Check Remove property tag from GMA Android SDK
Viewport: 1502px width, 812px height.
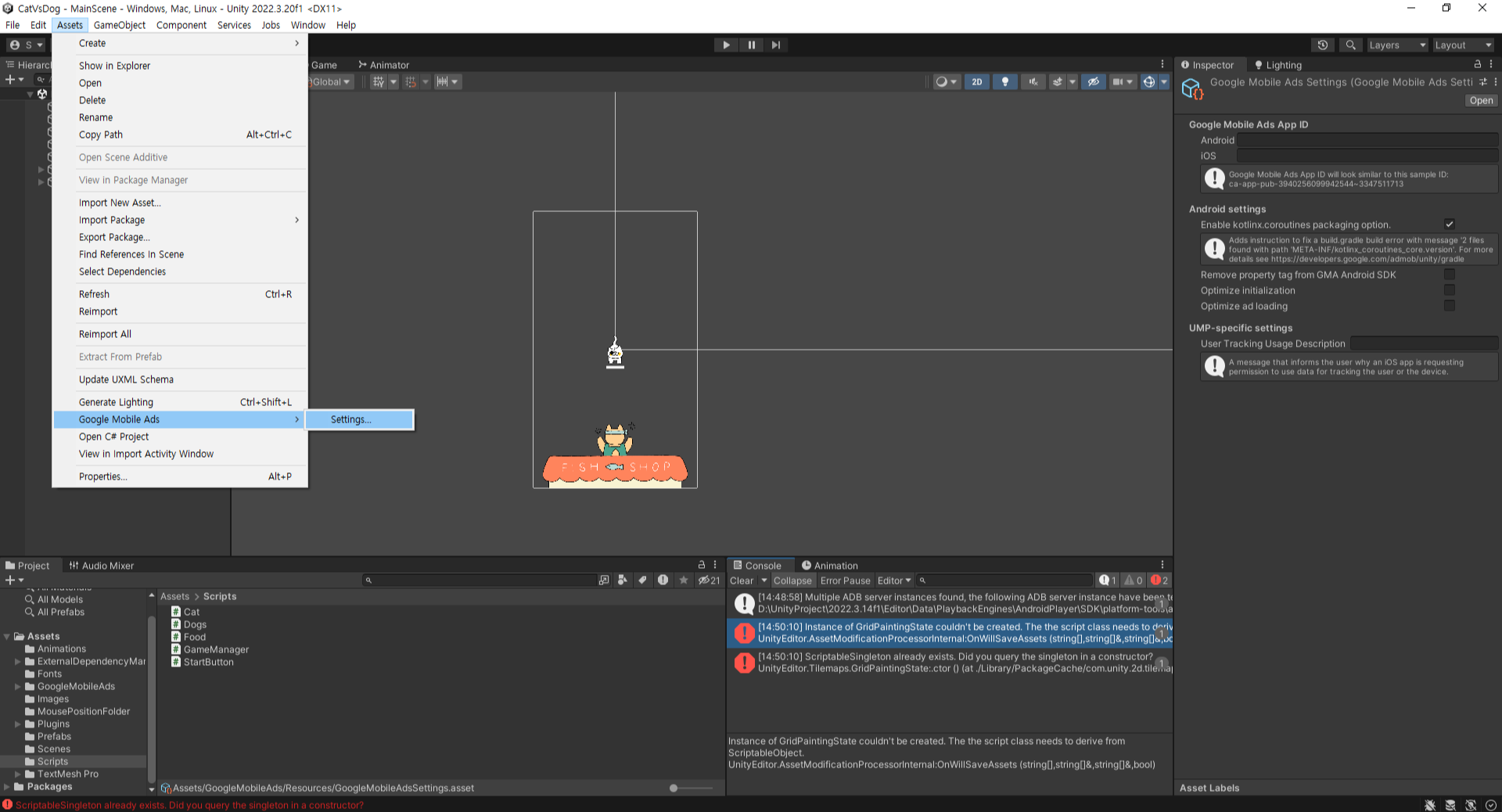pyautogui.click(x=1449, y=275)
